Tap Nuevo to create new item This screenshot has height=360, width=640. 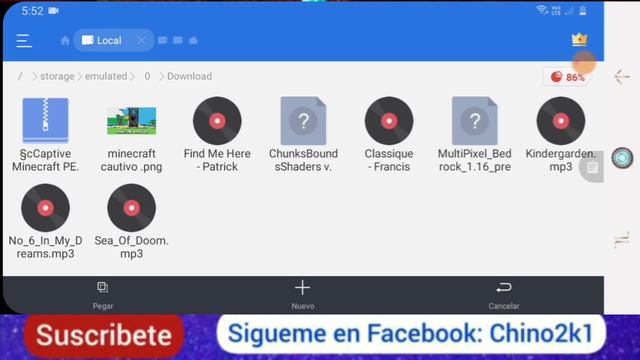(302, 295)
